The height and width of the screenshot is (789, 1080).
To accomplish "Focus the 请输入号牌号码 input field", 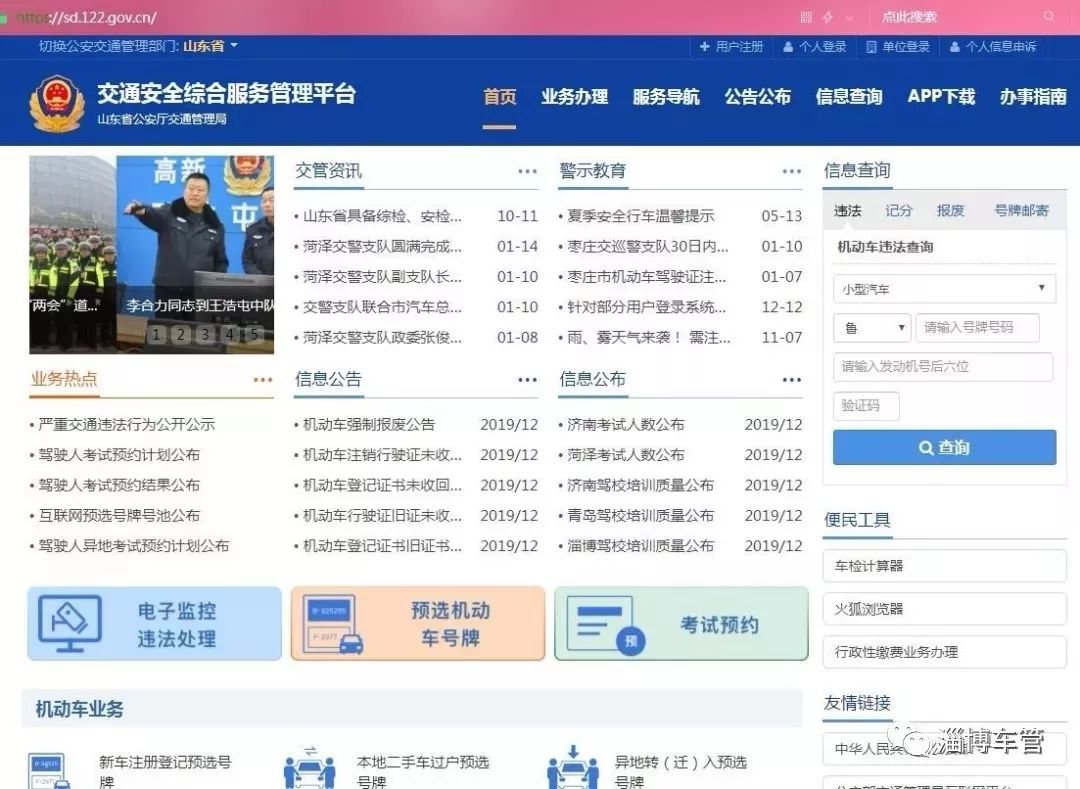I will (977, 328).
